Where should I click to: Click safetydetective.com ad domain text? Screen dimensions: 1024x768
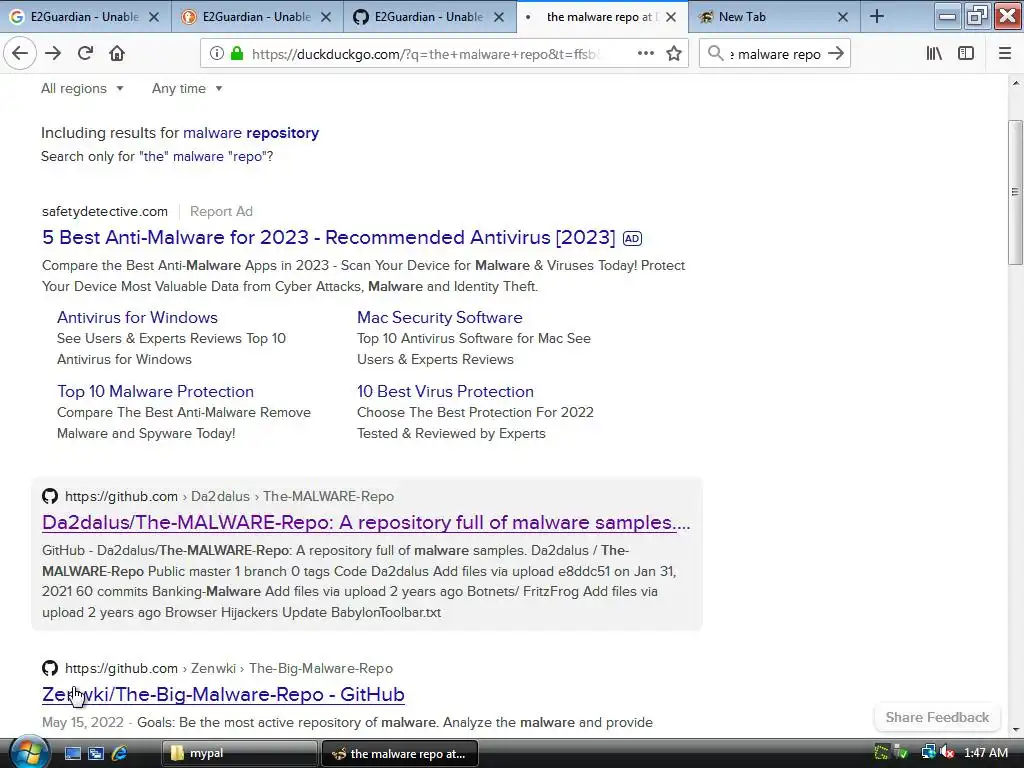[104, 212]
